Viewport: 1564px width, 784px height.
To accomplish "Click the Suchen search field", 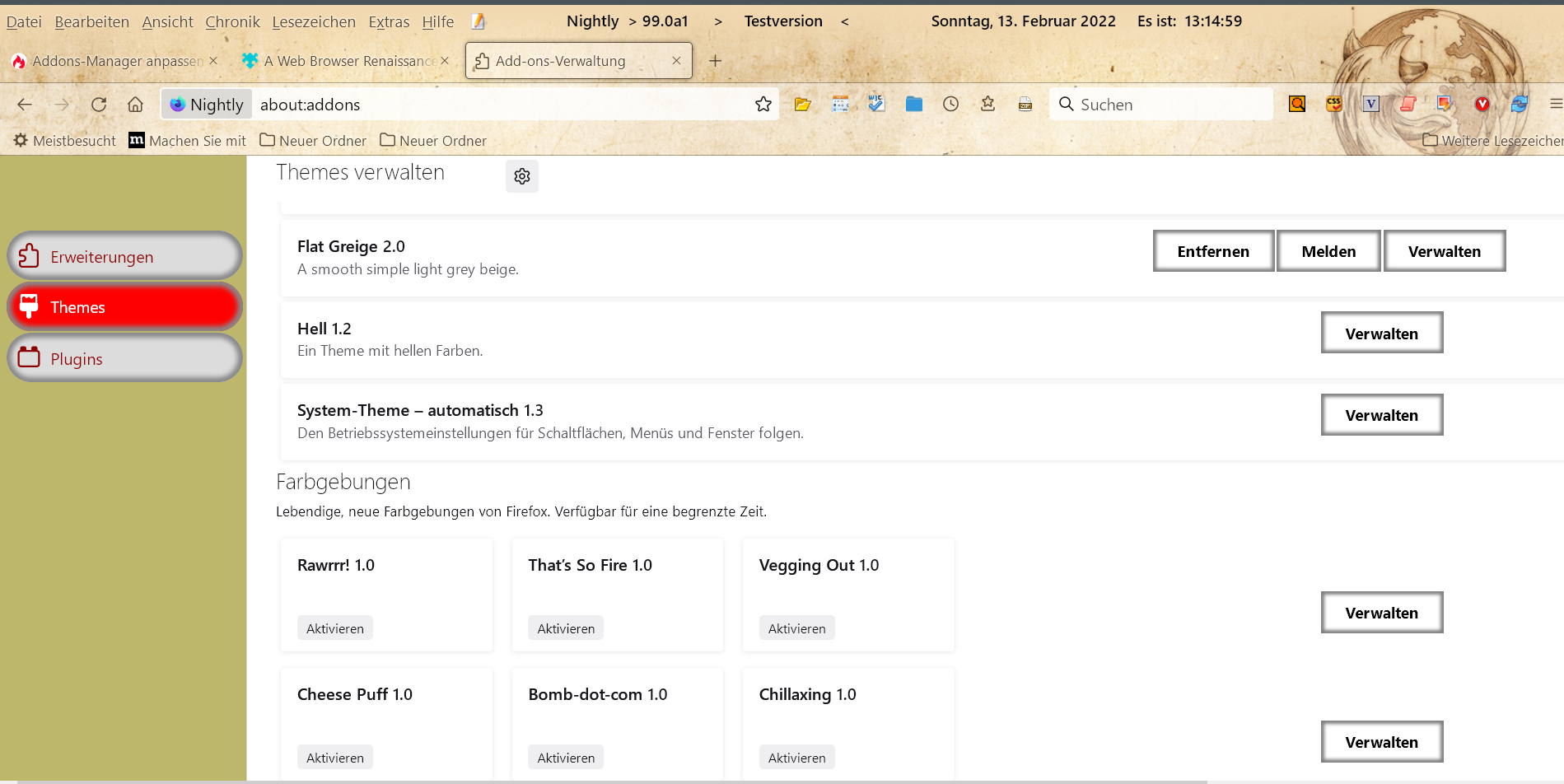I will point(1161,105).
